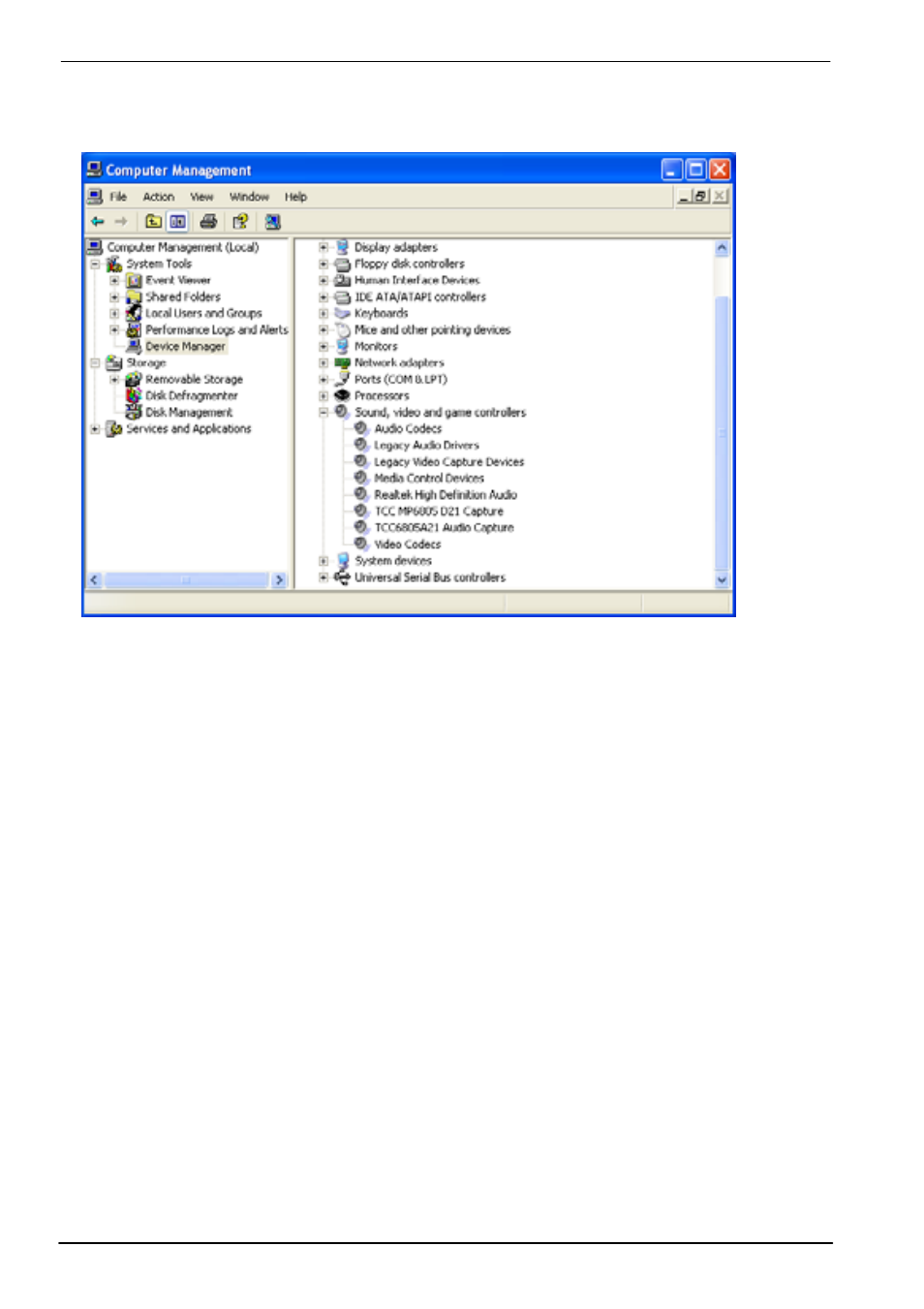Click the vertical scrollbar up arrow
The height and width of the screenshot is (1309, 924).
pyautogui.click(x=722, y=248)
